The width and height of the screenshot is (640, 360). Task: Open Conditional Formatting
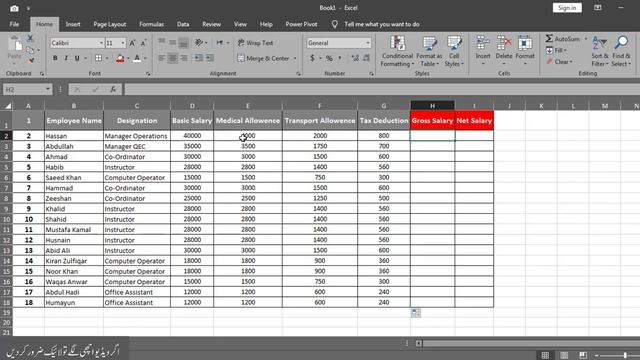click(x=397, y=51)
